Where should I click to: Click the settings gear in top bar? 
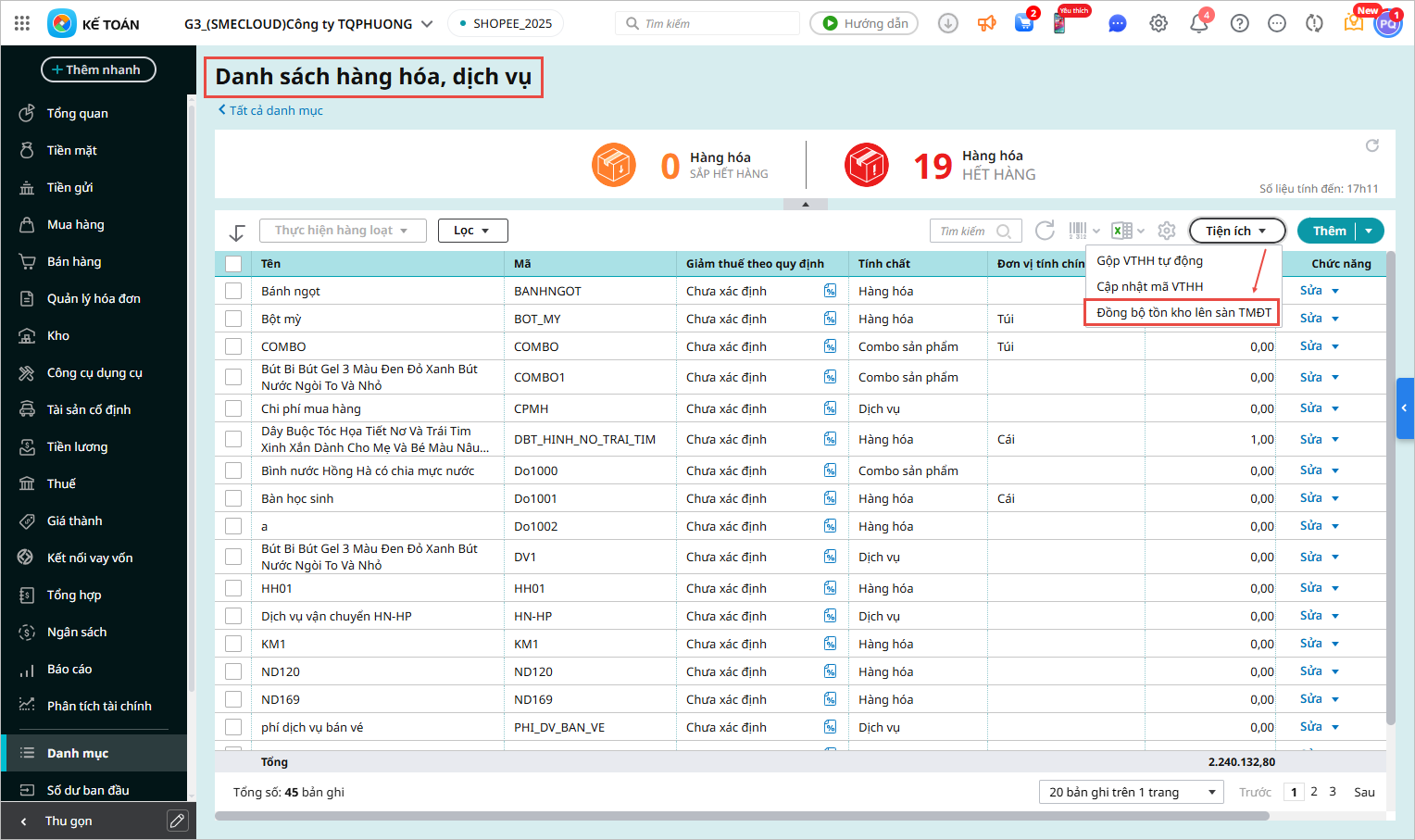[x=1158, y=23]
